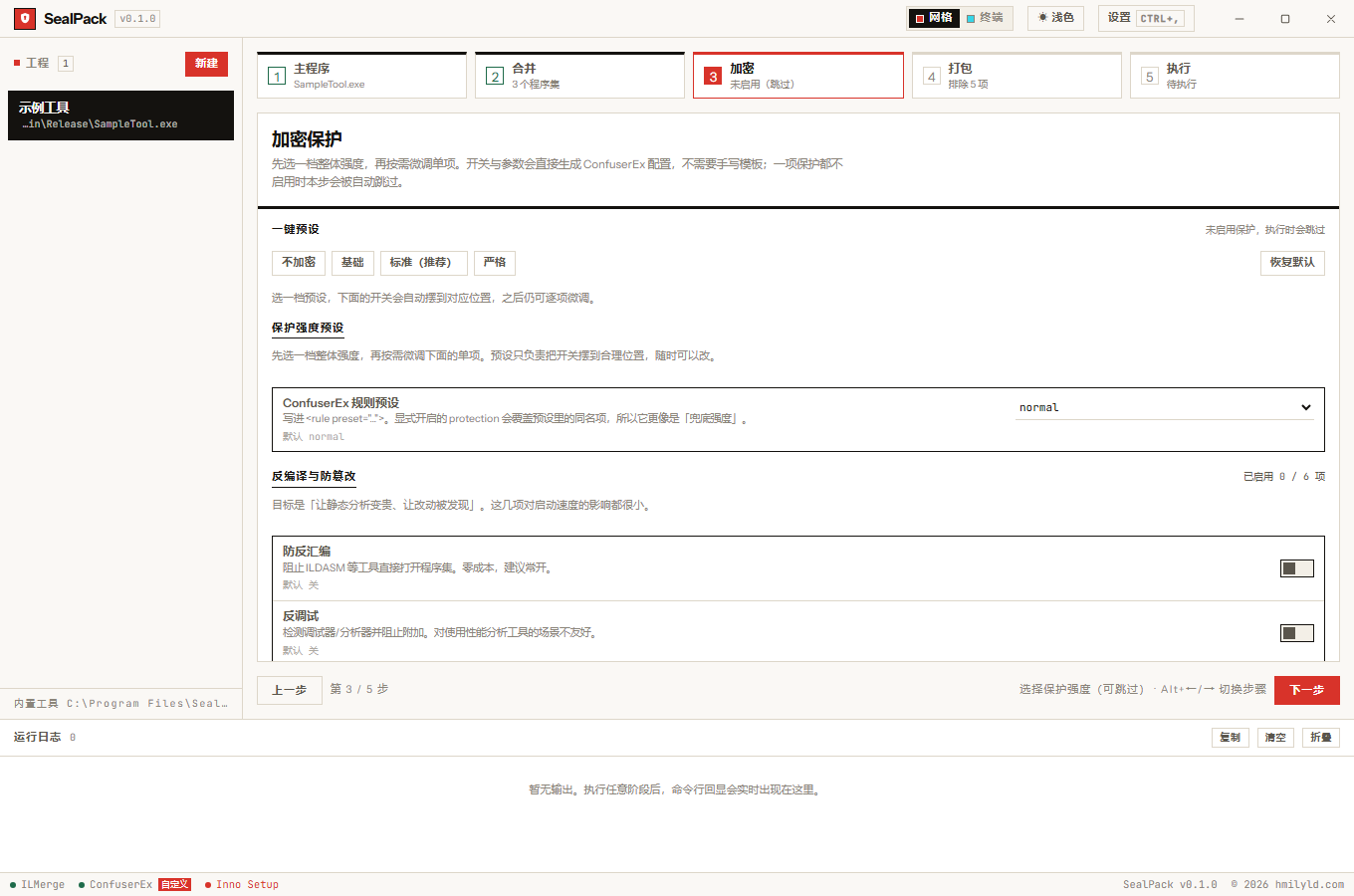The image size is (1354, 896).
Task: Collapse the log panel with 折叠
Action: [1321, 738]
